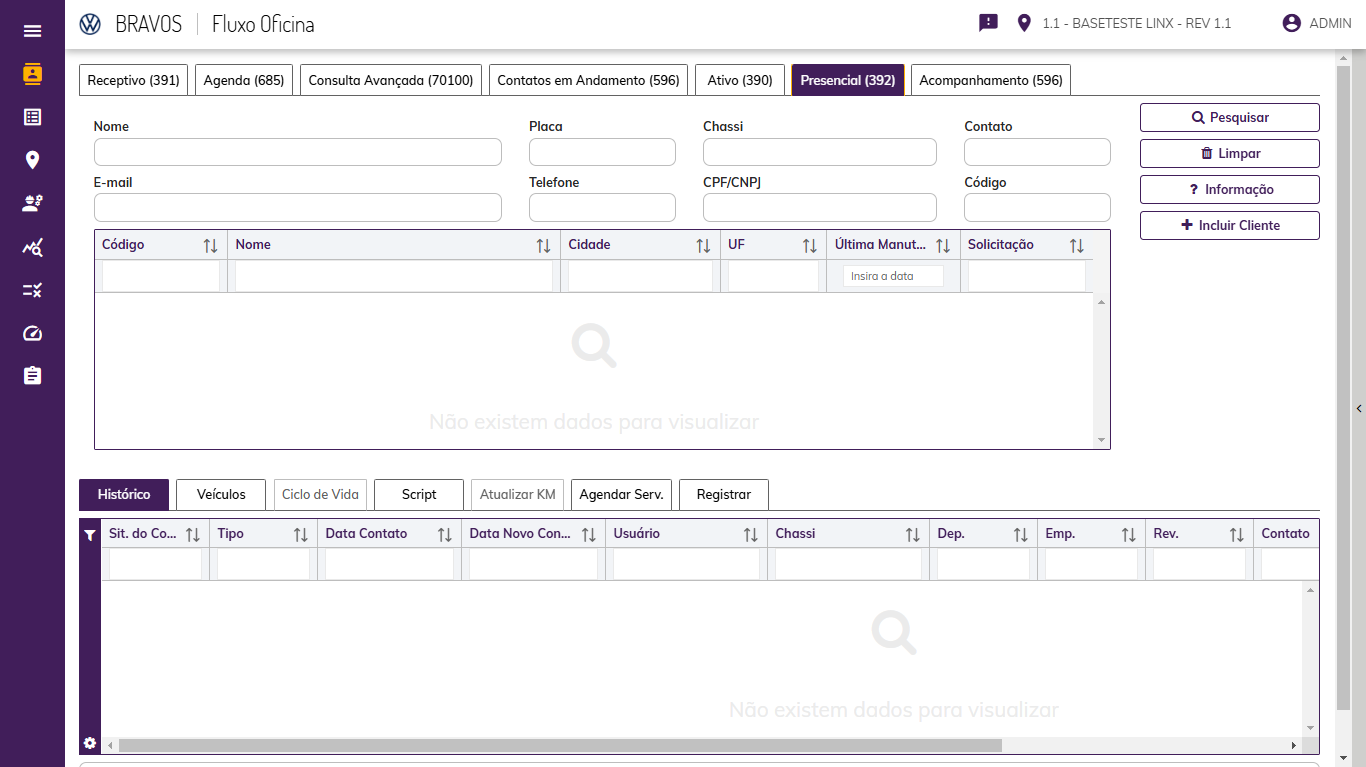This screenshot has height=767, width=1366.
Task: Sort the client grid by Cidade
Action: [x=703, y=246]
